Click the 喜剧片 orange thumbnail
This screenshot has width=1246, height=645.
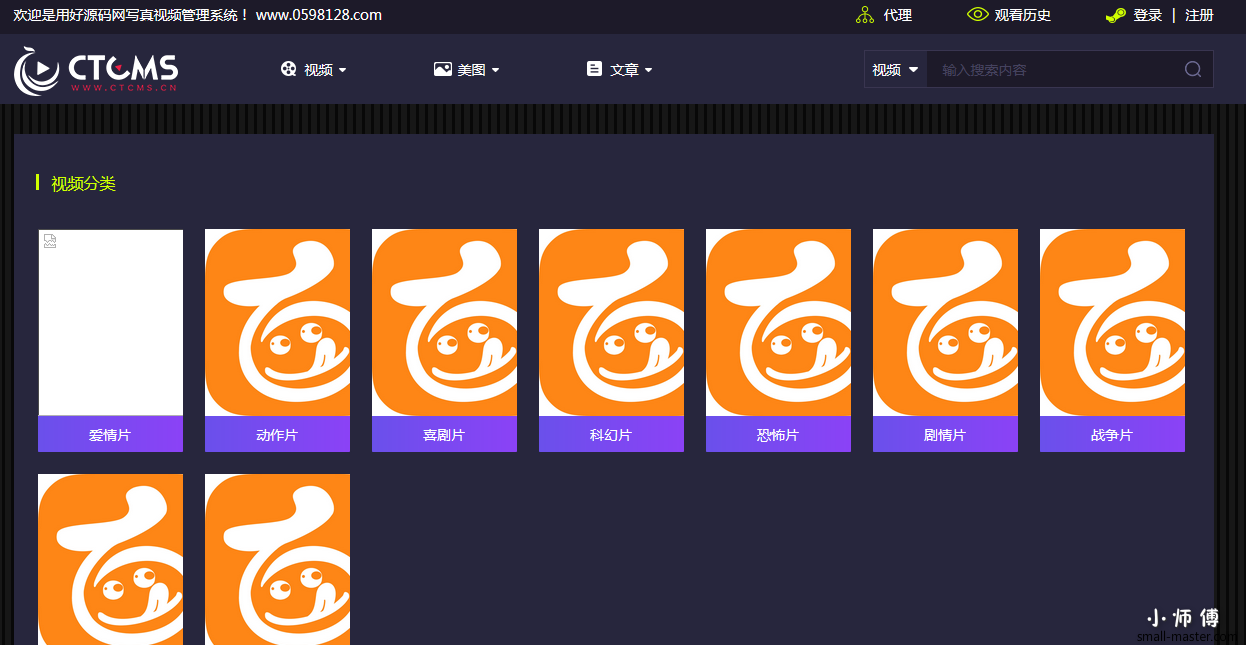click(444, 323)
